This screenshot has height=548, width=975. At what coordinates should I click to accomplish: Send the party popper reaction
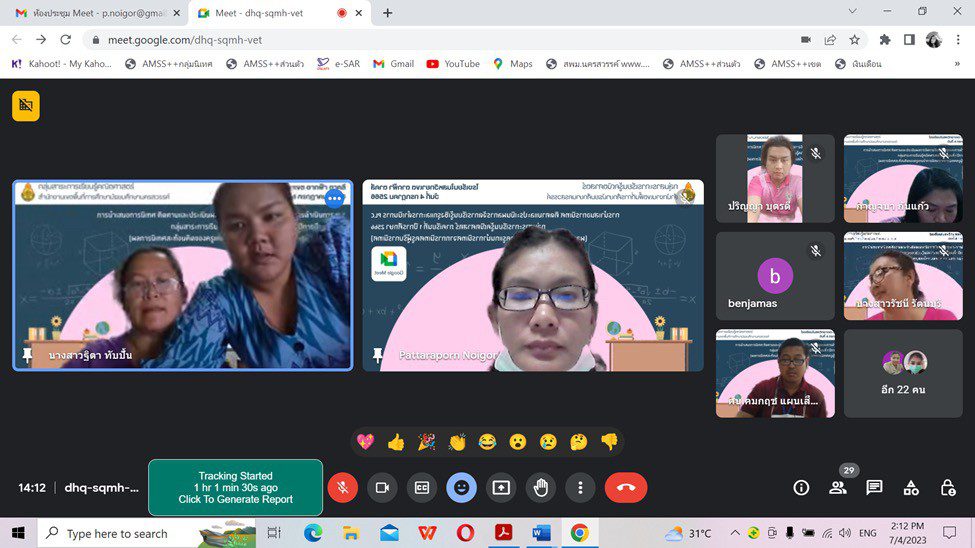click(x=427, y=442)
